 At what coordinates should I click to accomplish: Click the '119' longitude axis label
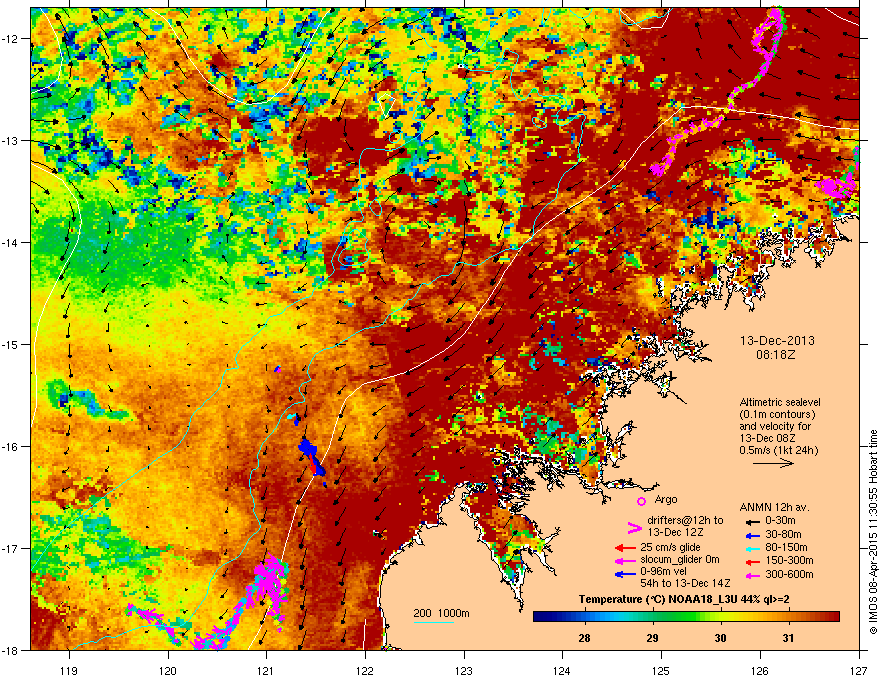[x=69, y=670]
